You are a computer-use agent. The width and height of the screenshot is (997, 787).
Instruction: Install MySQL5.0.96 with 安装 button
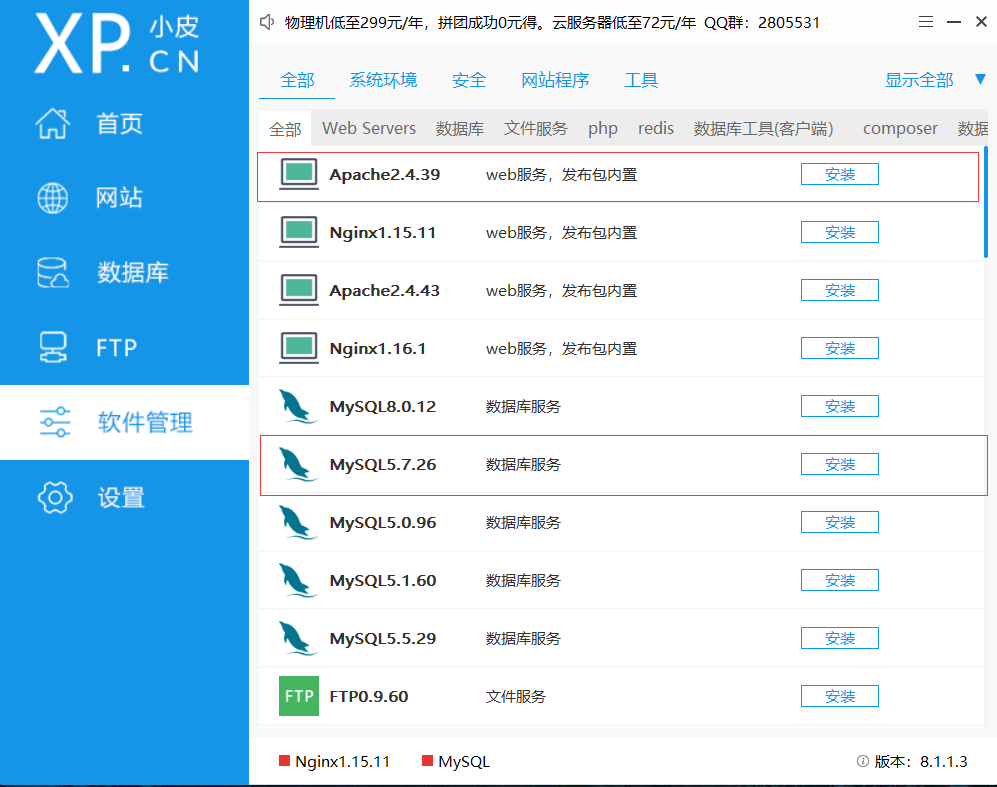click(839, 522)
